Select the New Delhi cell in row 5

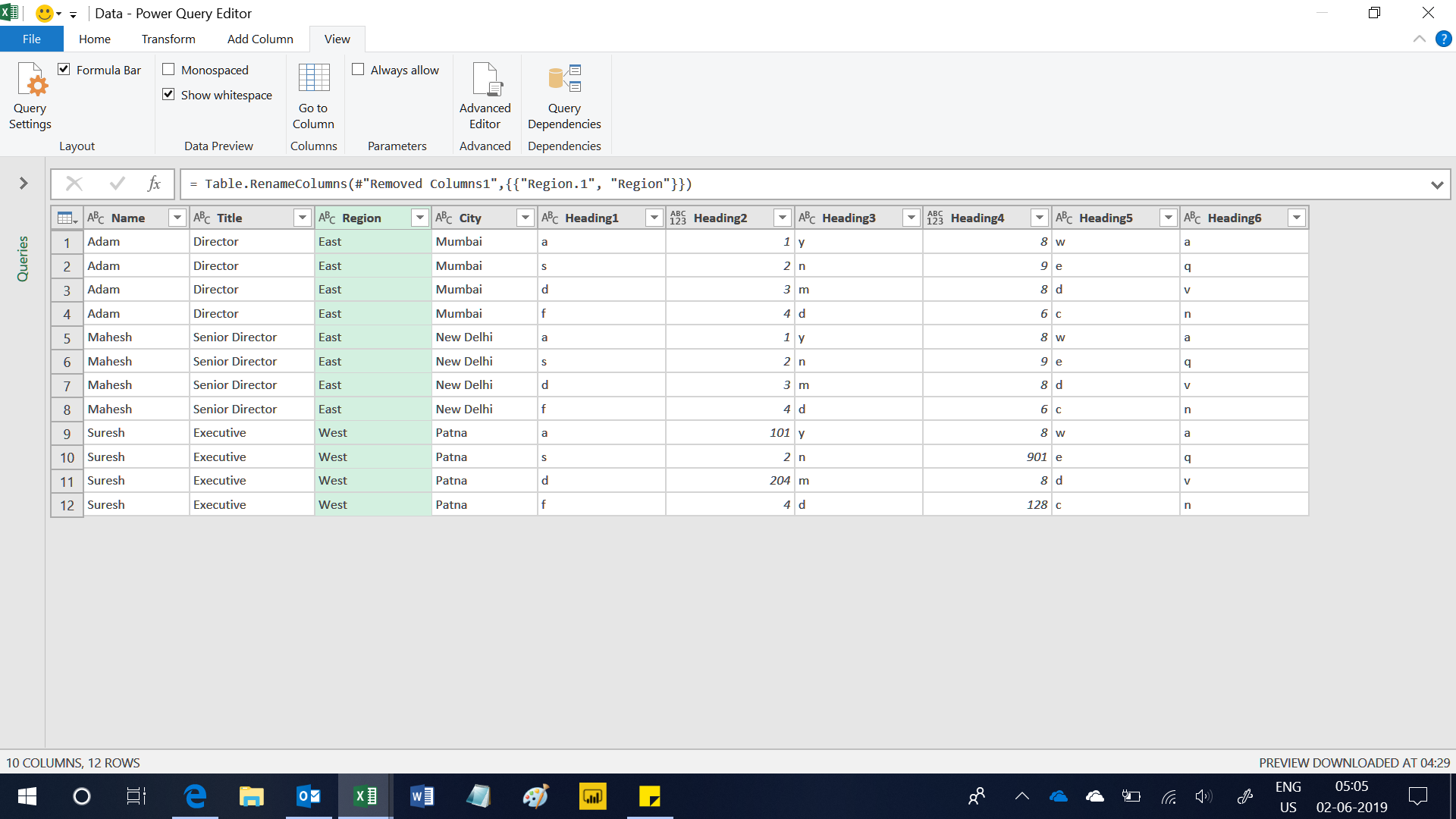pyautogui.click(x=484, y=337)
